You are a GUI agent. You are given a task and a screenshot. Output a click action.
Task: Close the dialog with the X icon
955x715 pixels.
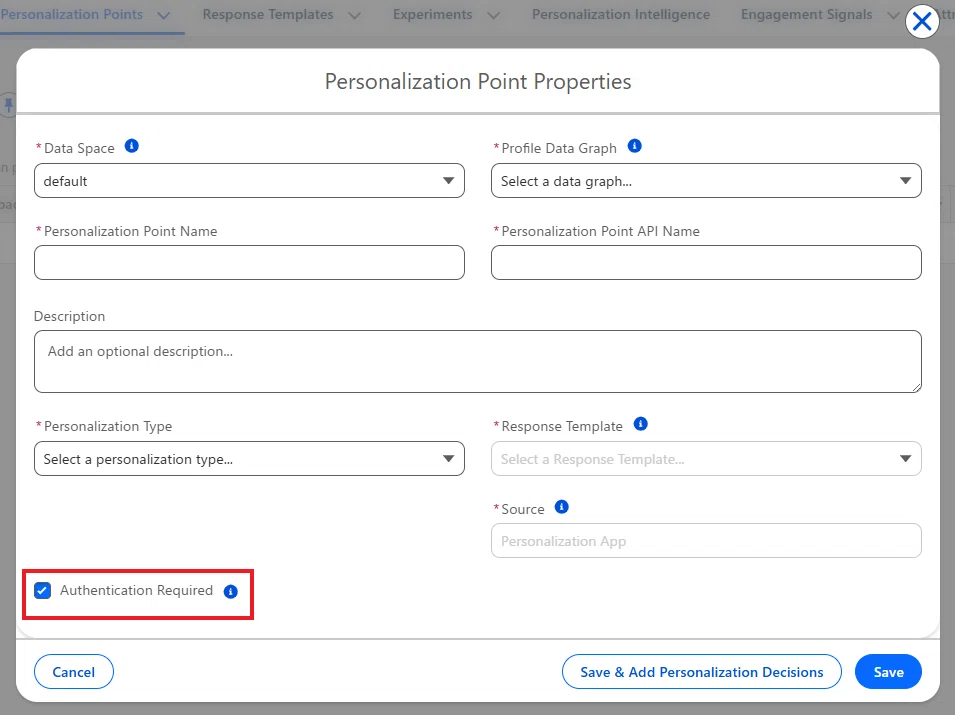tap(922, 22)
